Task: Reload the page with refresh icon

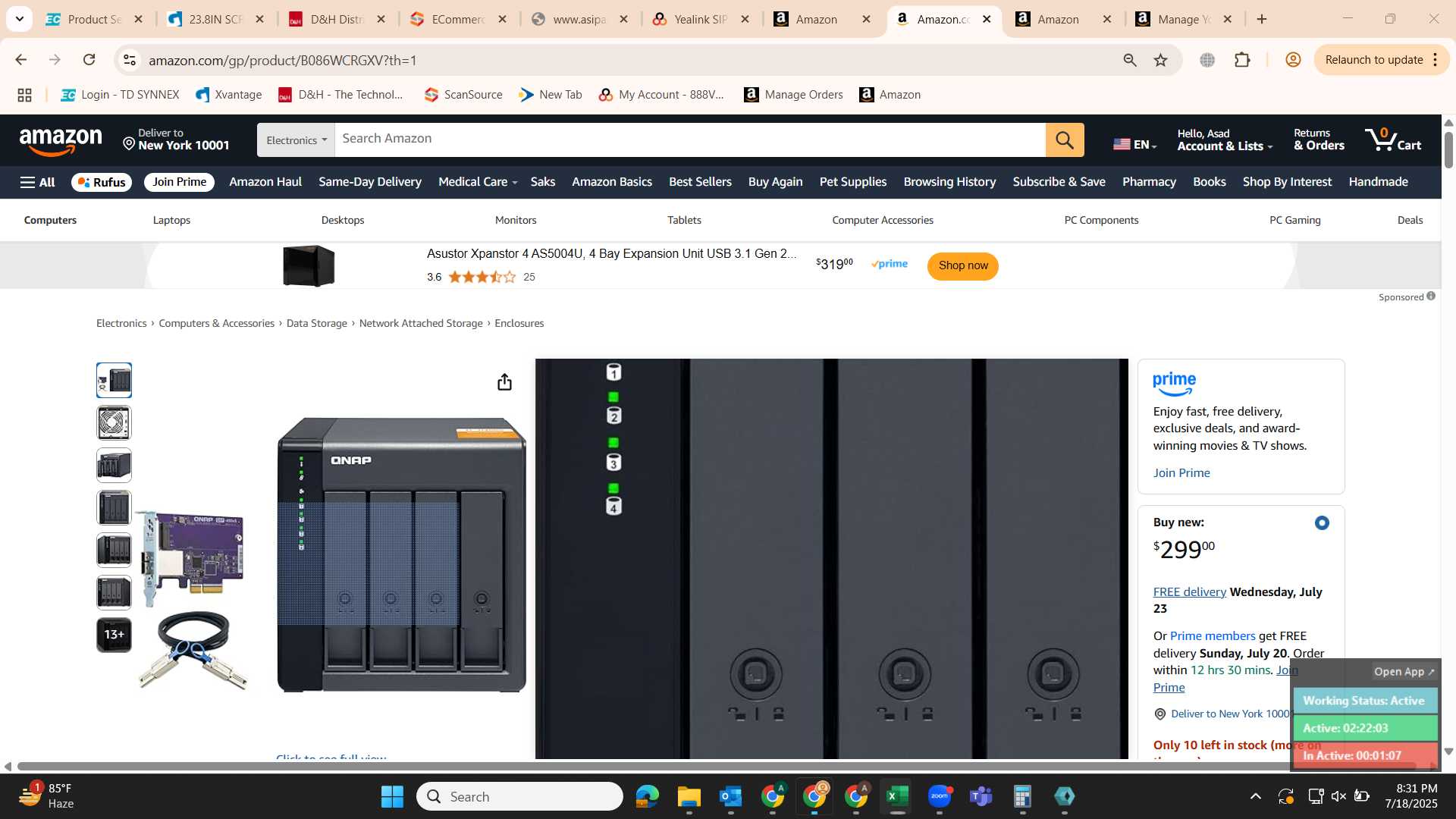Action: point(89,60)
